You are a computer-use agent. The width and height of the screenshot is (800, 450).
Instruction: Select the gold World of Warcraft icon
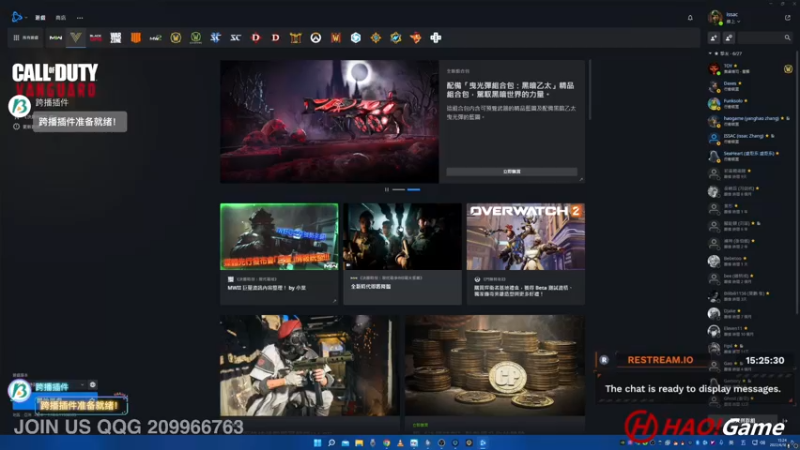[176, 38]
